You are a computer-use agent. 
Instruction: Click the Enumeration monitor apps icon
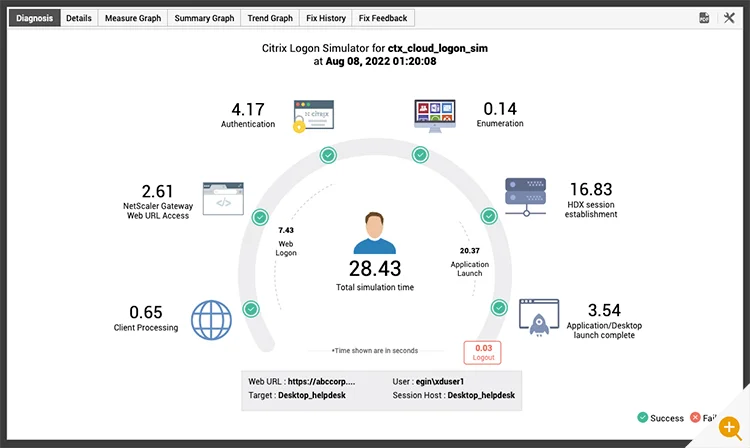click(x=435, y=116)
